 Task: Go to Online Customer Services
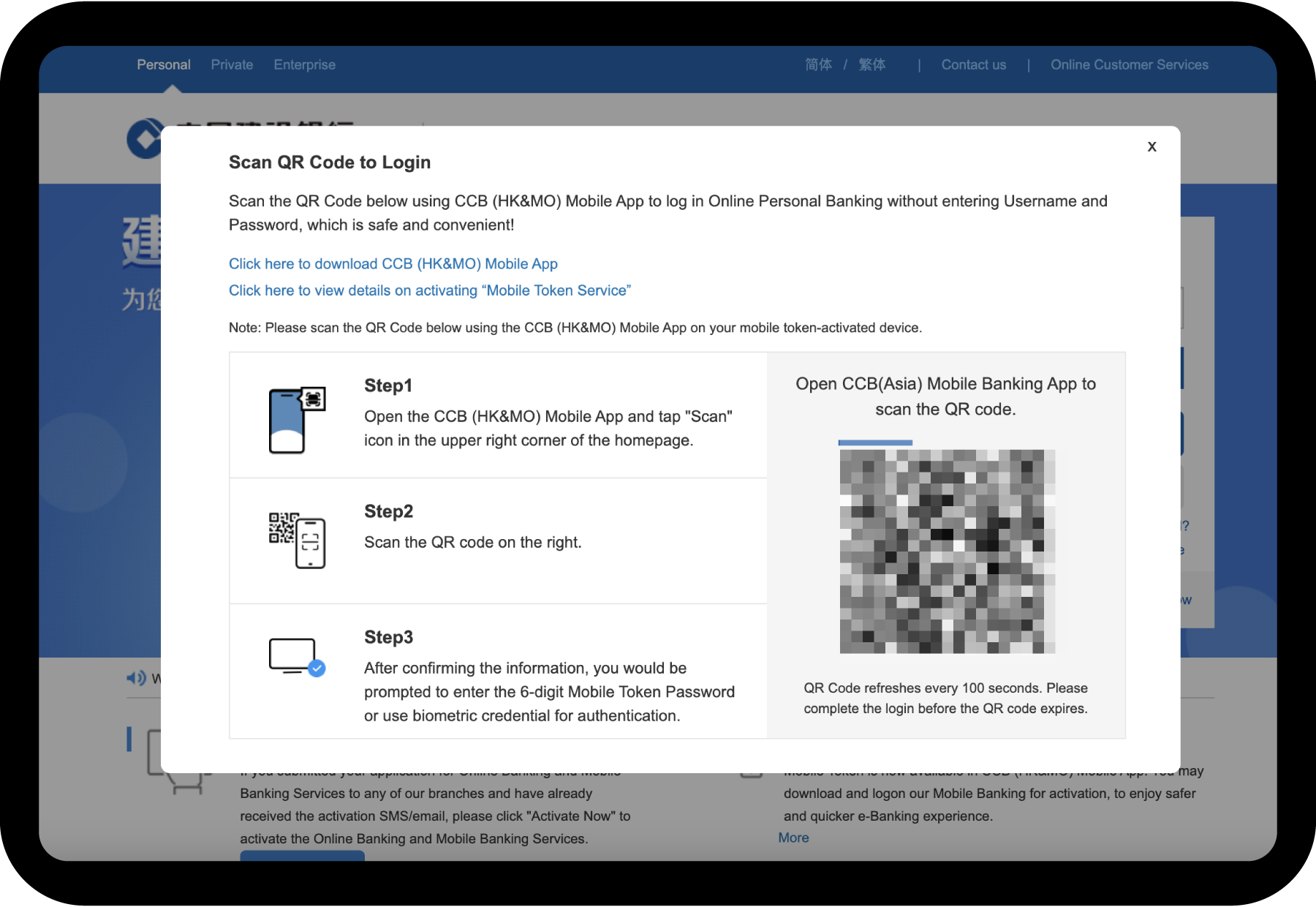tap(1129, 64)
